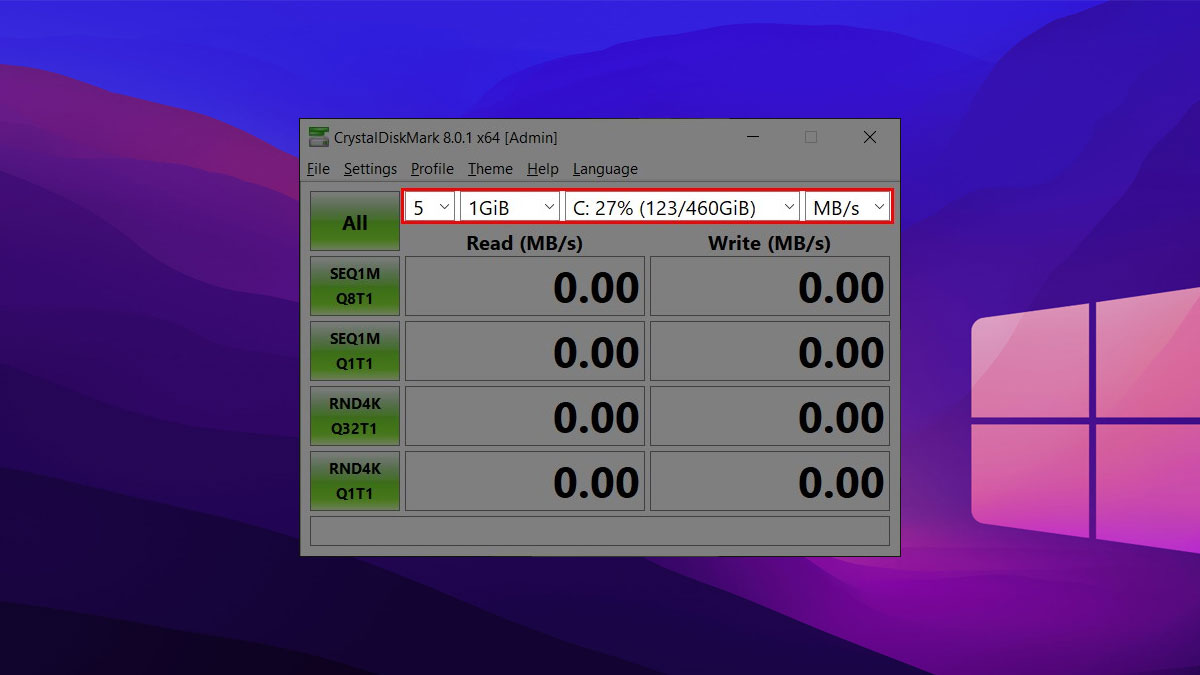Select the RND4K Q1T1 read result value
The height and width of the screenshot is (675, 1200).
tap(525, 481)
